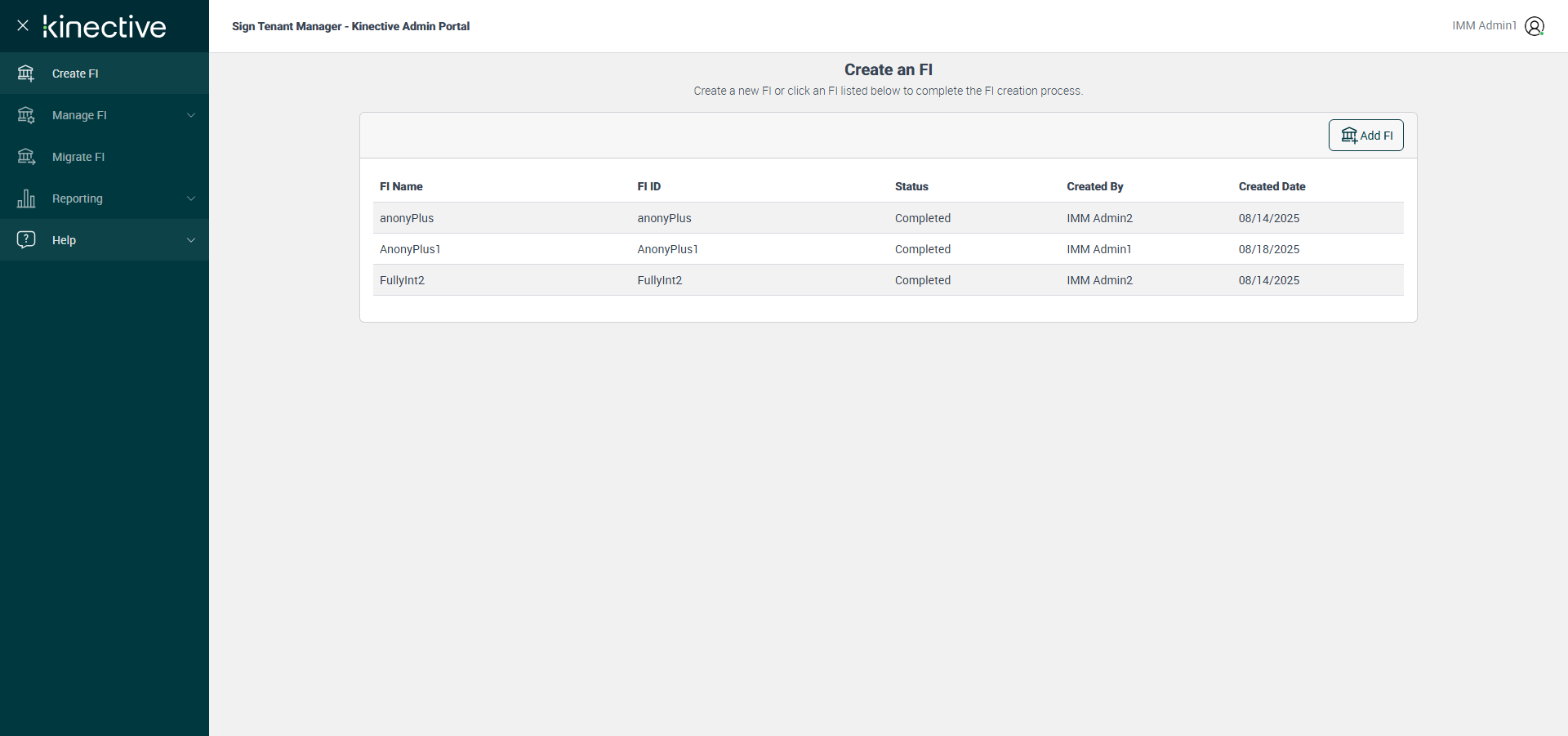Open the anonyPlus FI row
The image size is (1568, 736).
407,218
